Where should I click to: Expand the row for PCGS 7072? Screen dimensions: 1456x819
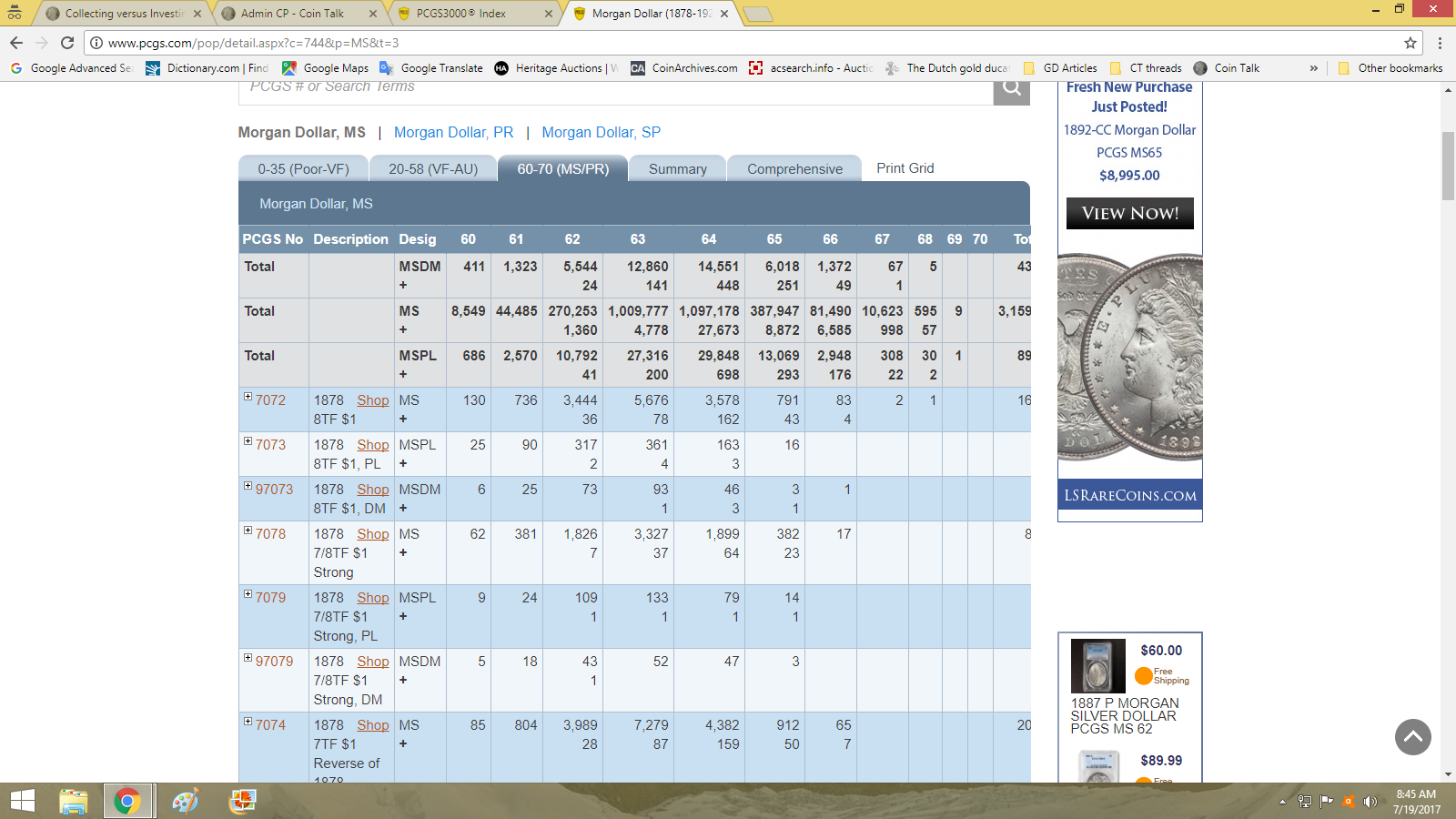[x=248, y=397]
